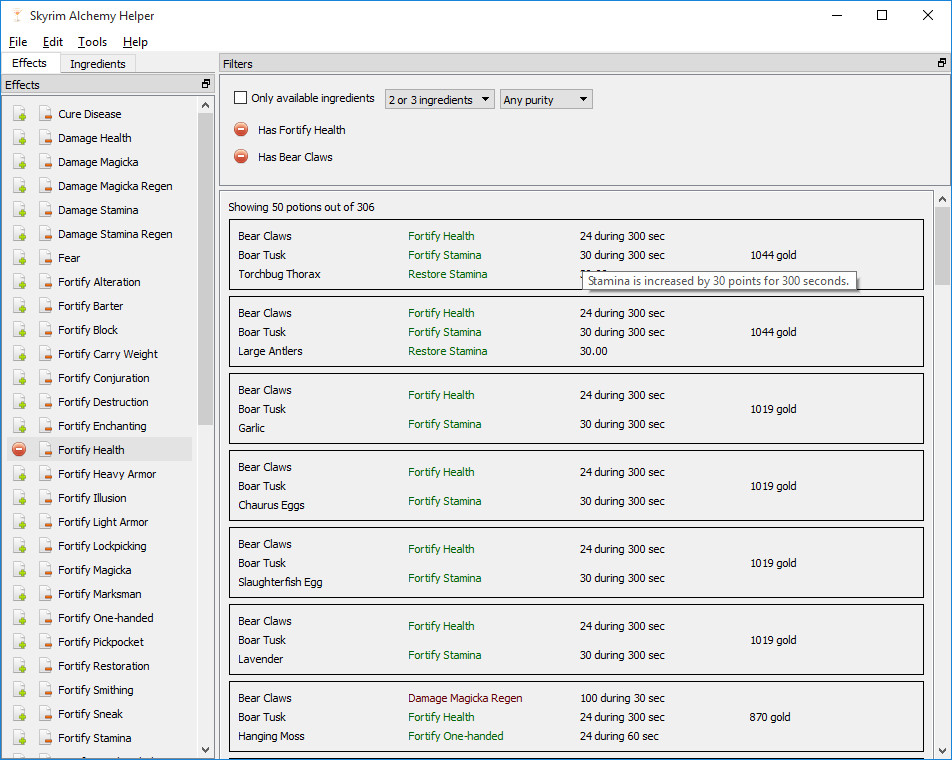Select Fortify Stamina in effects list
Screen dimensions: 952x760
95,738
